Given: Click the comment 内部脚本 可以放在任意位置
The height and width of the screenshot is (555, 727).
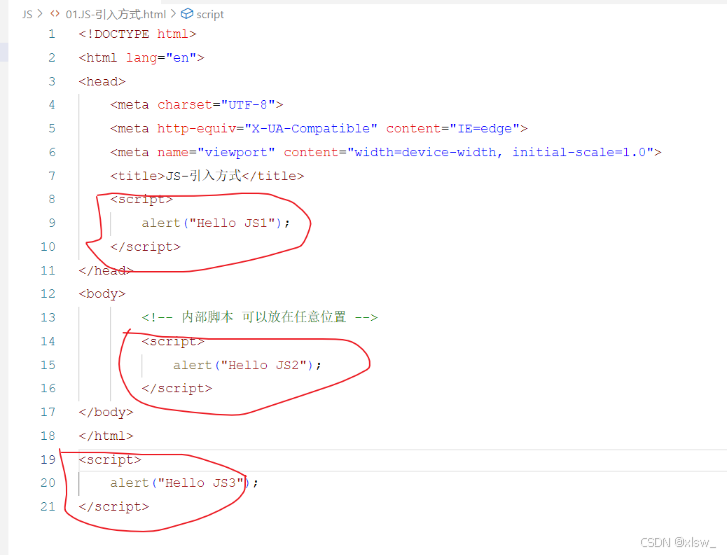Looking at the screenshot, I should [264, 317].
